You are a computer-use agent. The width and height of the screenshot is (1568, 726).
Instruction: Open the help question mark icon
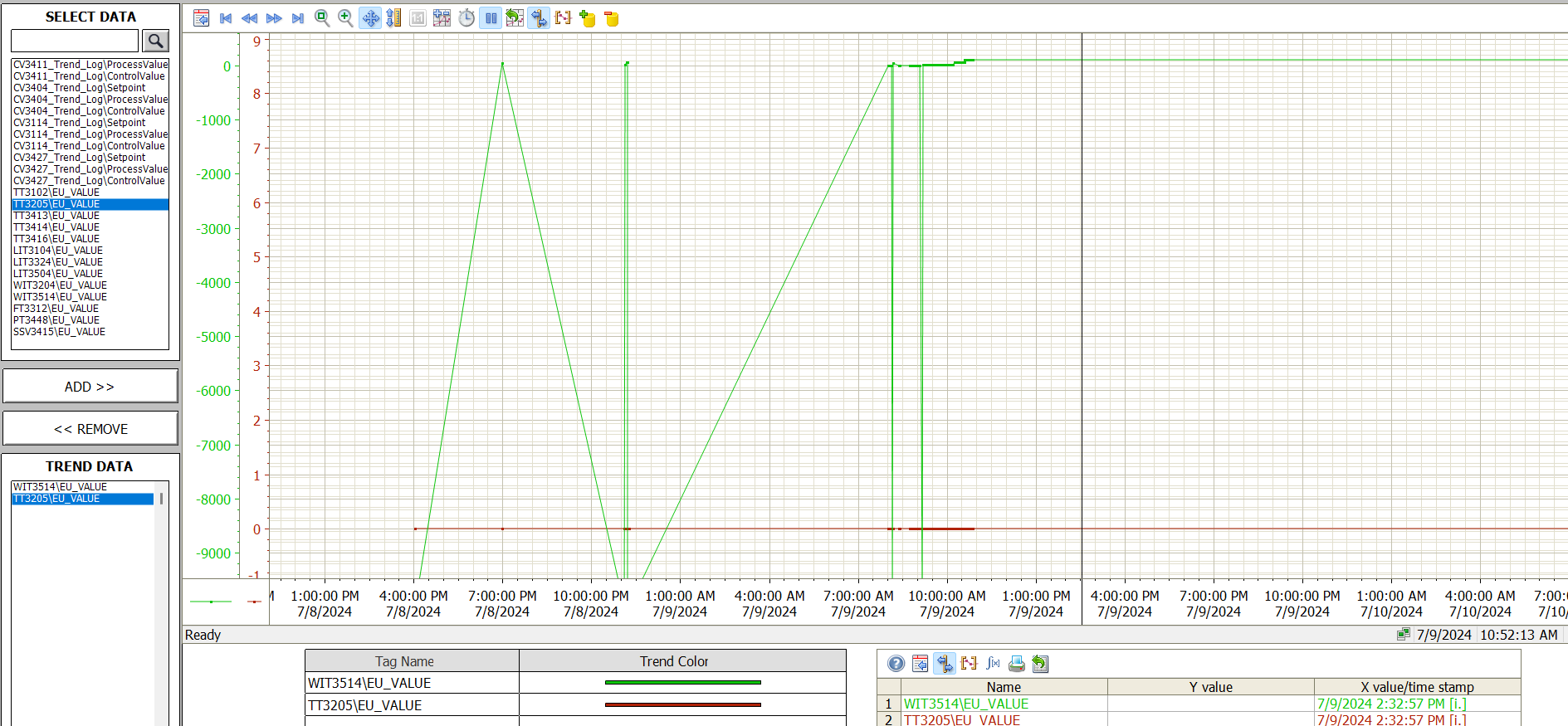pos(896,663)
